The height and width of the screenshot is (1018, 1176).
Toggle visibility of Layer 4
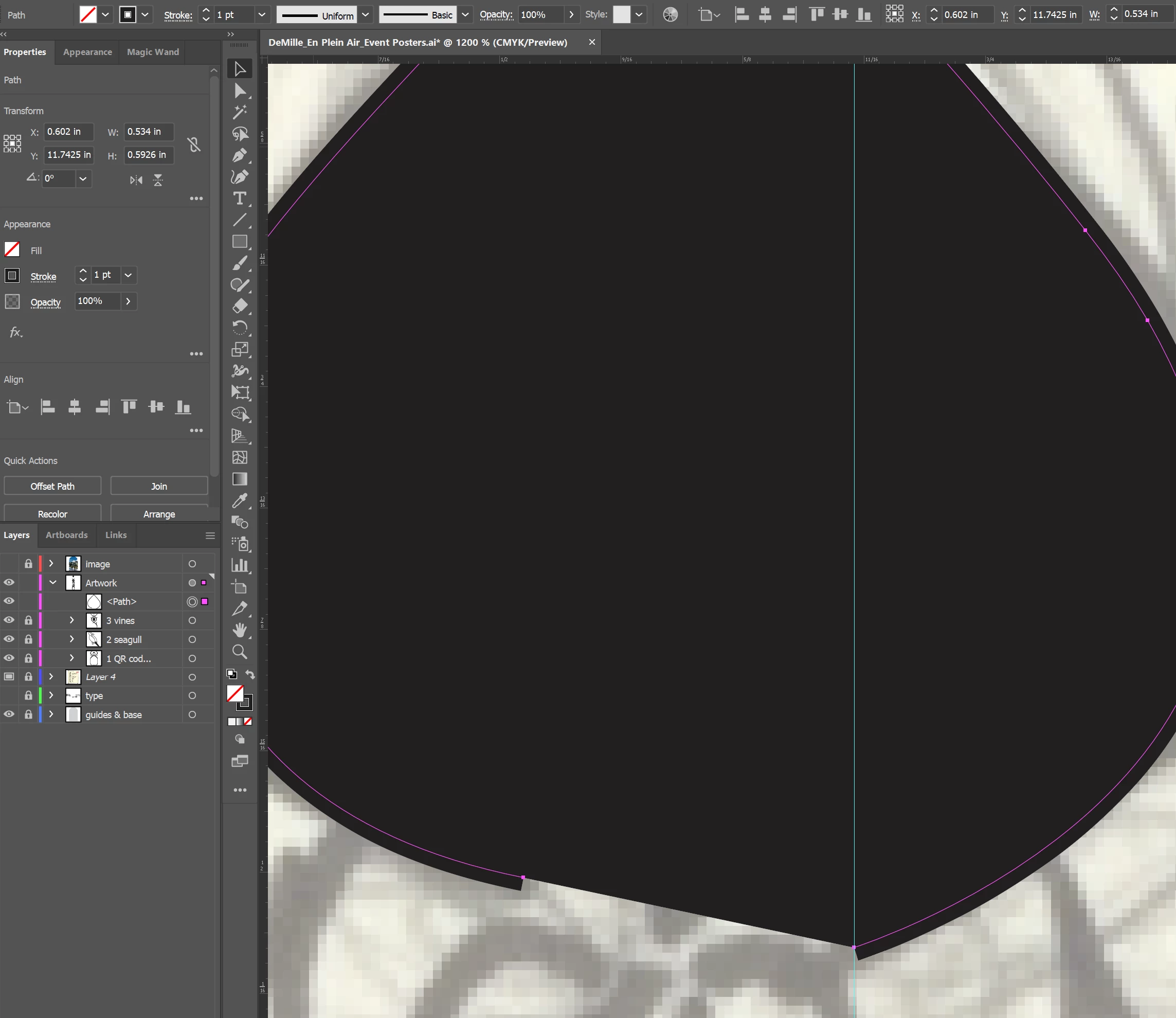(x=9, y=676)
